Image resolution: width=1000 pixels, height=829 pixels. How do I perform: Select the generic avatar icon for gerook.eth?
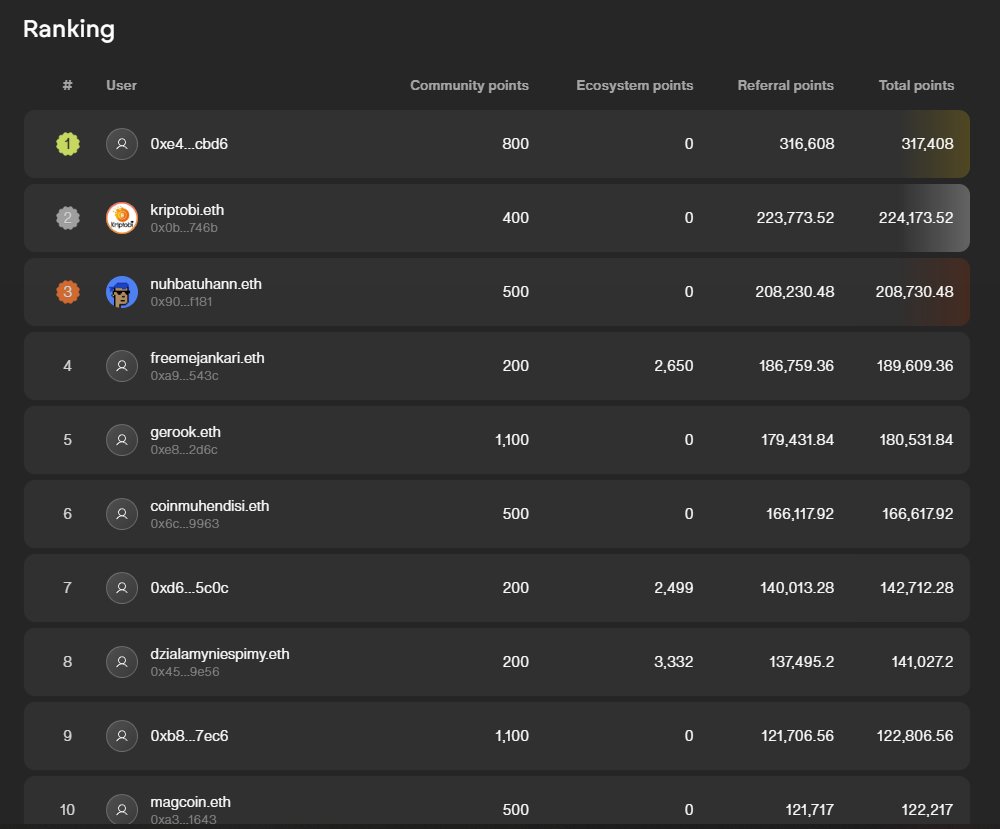(x=121, y=439)
